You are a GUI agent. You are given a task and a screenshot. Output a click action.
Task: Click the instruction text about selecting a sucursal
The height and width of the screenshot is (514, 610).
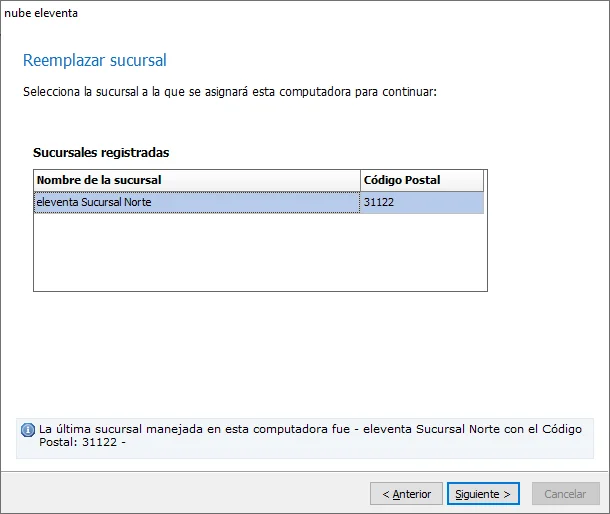pos(230,92)
